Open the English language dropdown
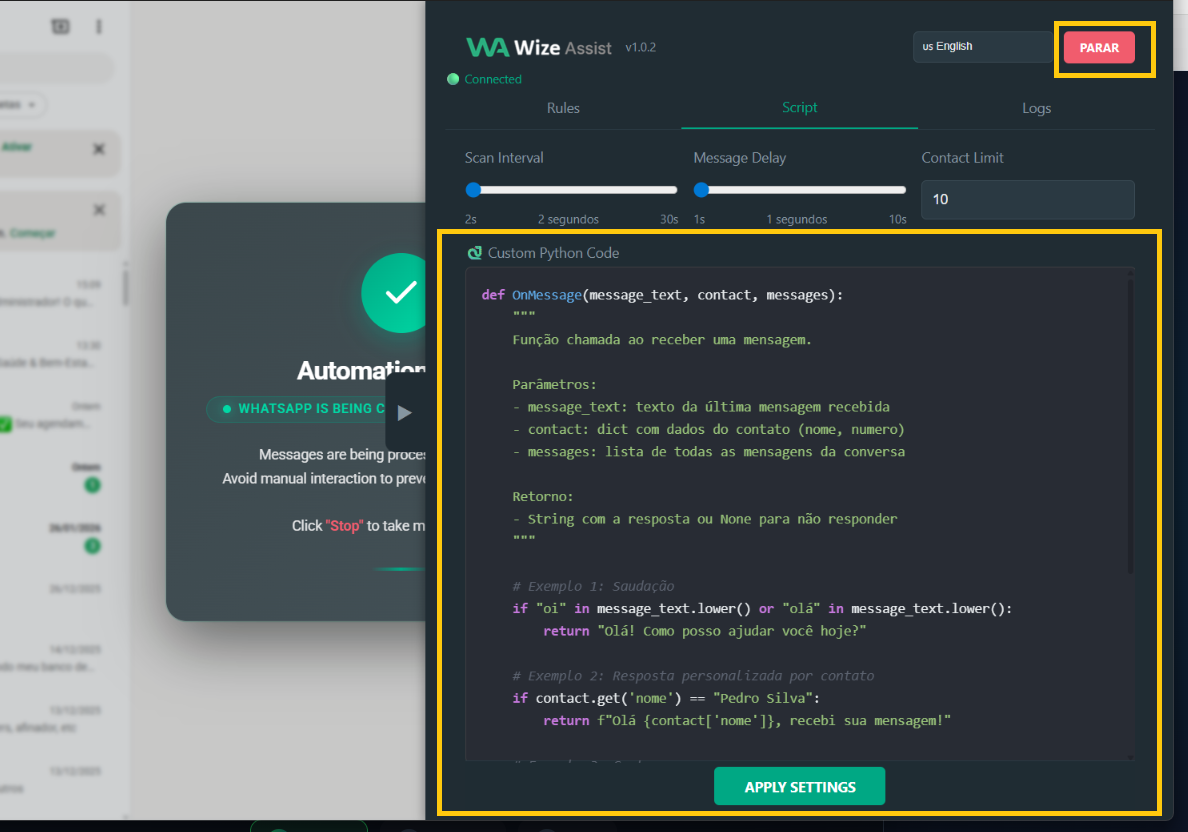This screenshot has height=832, width=1188. click(x=981, y=47)
